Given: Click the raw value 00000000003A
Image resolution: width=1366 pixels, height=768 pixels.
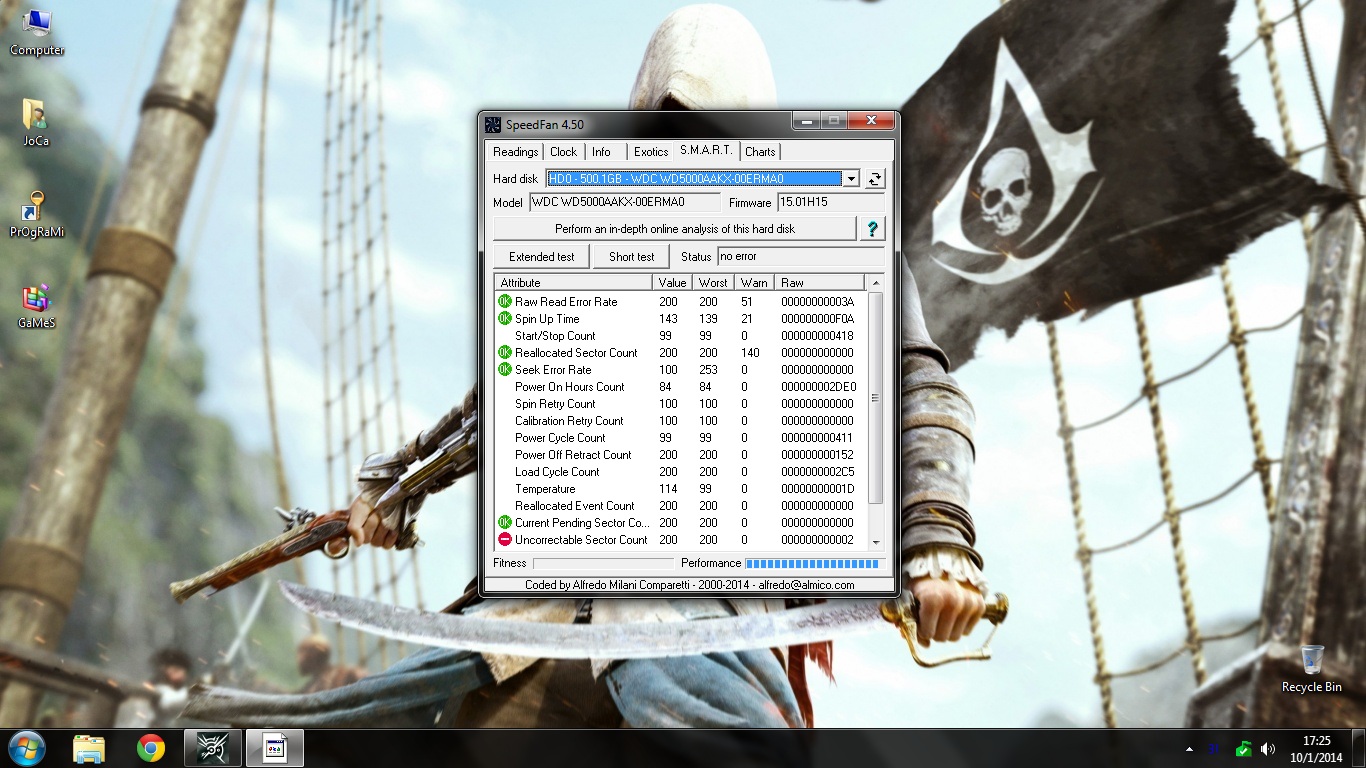Looking at the screenshot, I should pos(817,302).
